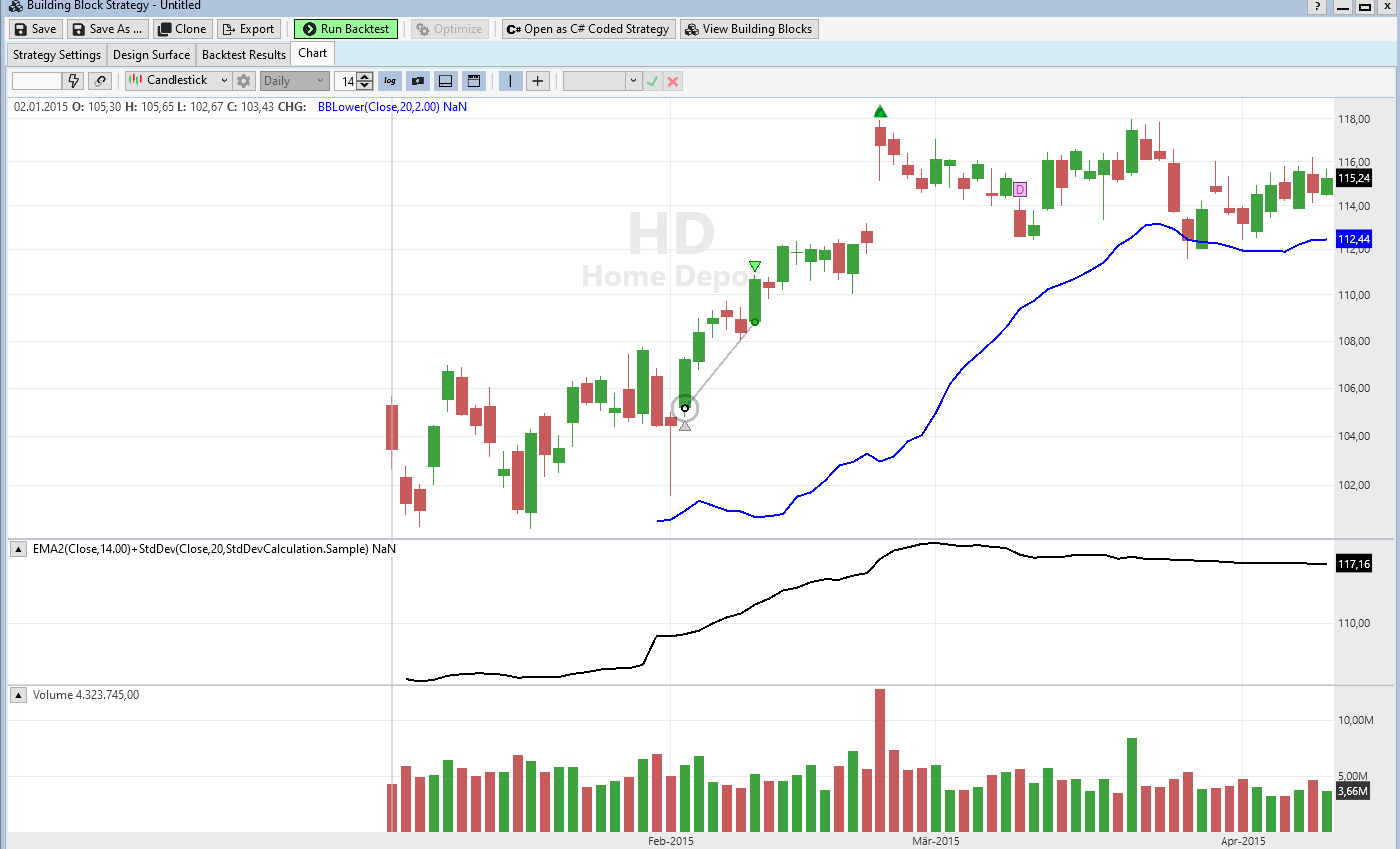The image size is (1400, 849).
Task: Toggle the top bar layout icon
Action: click(474, 81)
